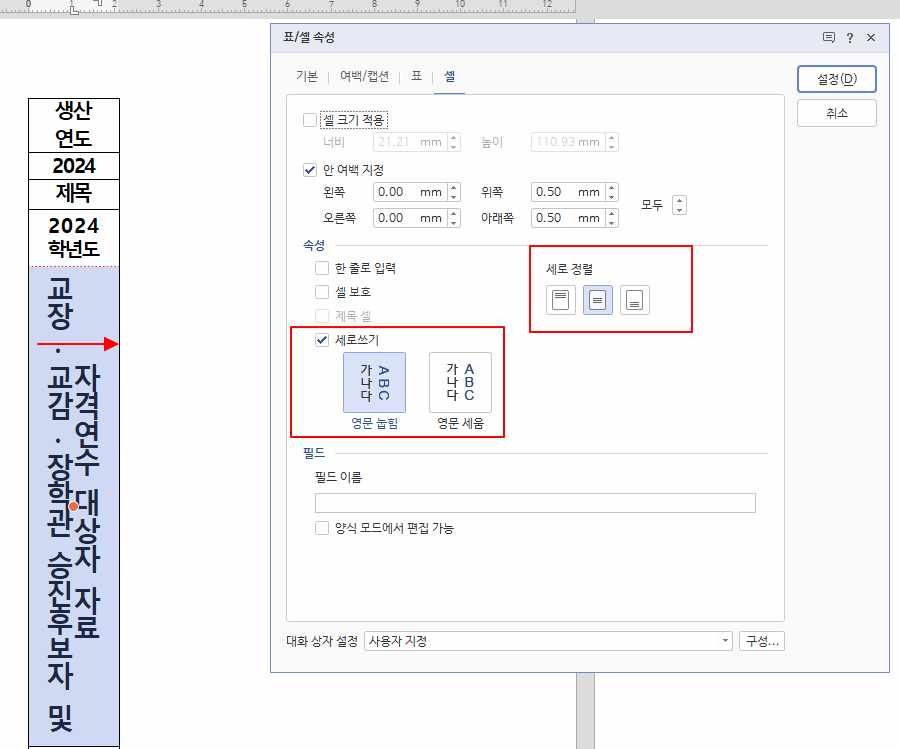Enable 셀 크기 적용 checkbox
The width and height of the screenshot is (900, 749).
(x=310, y=120)
